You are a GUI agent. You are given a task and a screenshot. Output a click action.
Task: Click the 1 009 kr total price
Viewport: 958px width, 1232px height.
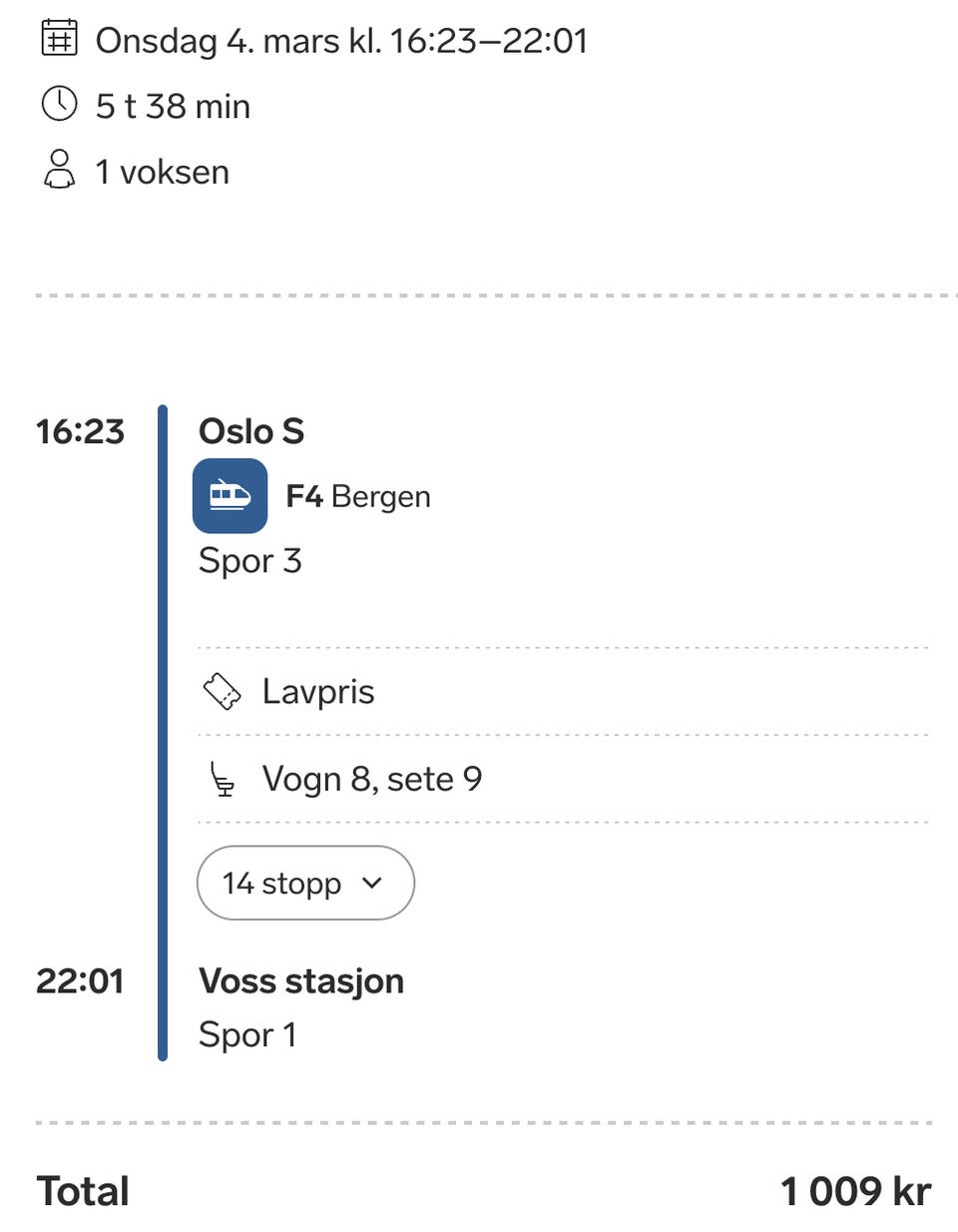tap(855, 1191)
